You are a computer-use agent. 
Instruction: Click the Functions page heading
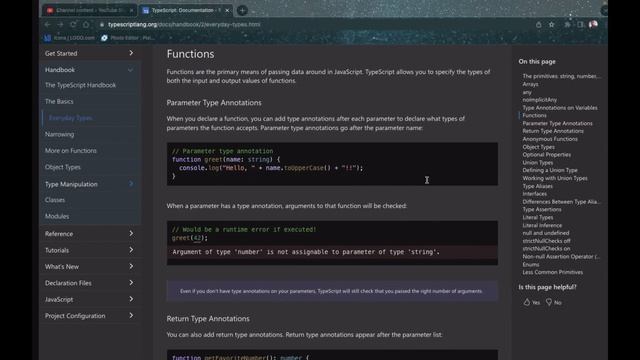[x=190, y=54]
